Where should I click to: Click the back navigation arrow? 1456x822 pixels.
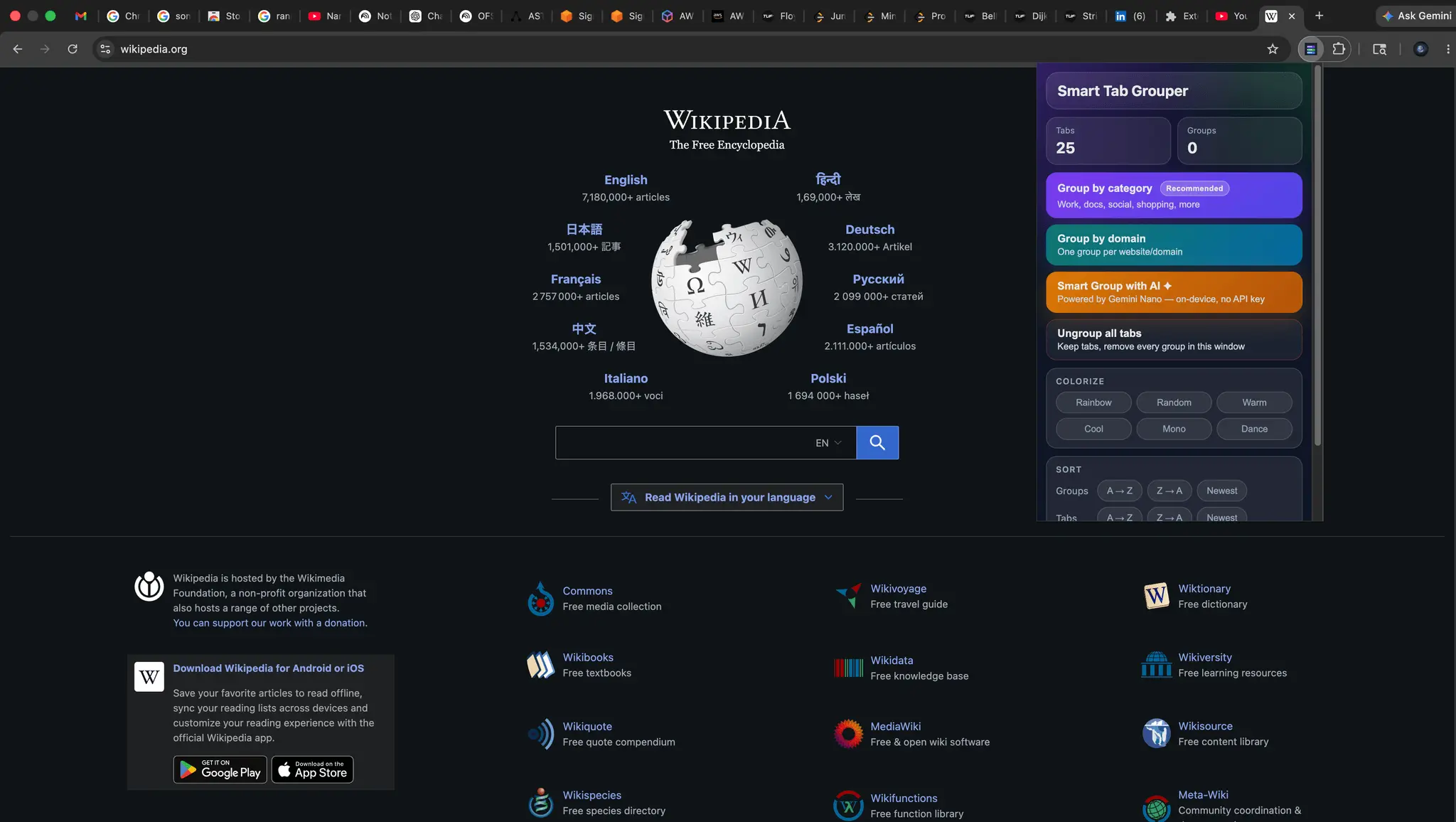[18, 49]
